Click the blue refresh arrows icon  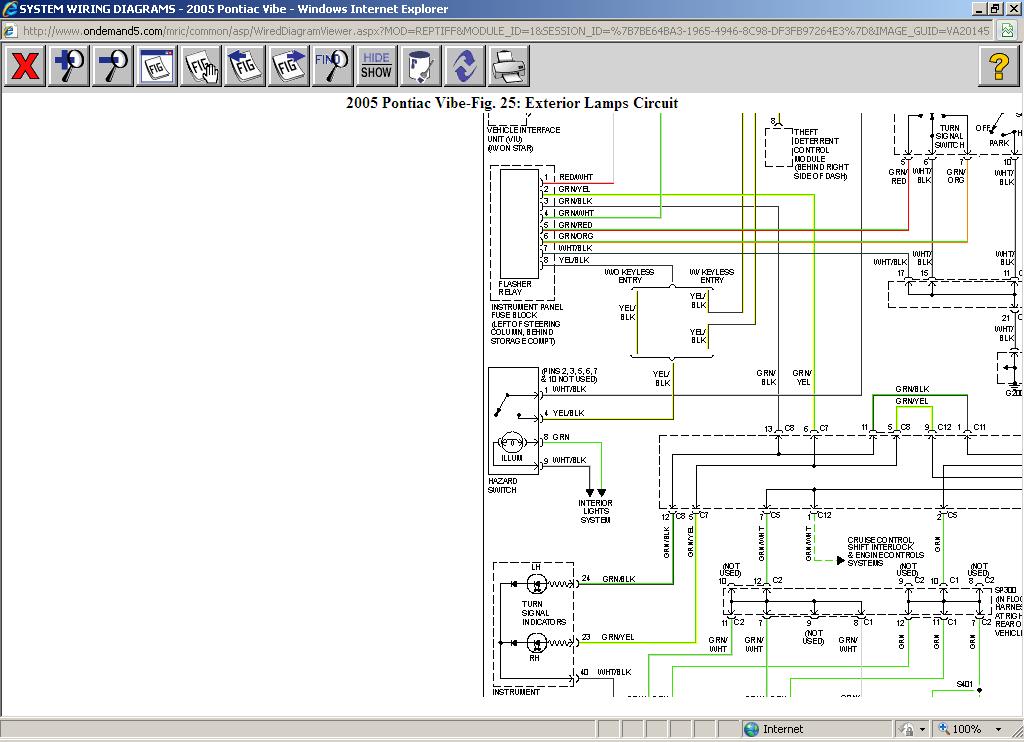point(464,67)
